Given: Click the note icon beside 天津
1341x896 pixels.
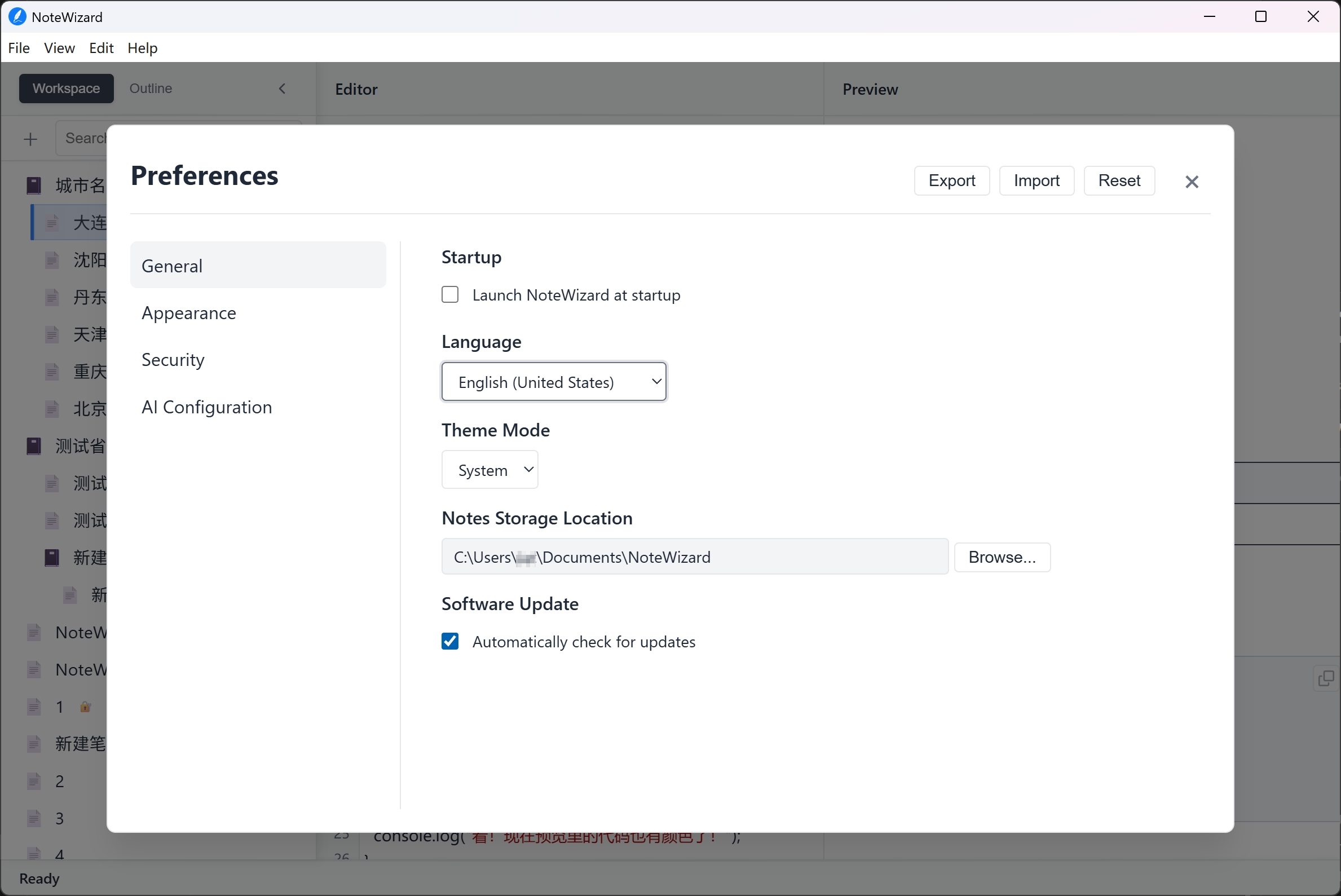Looking at the screenshot, I should (x=52, y=334).
